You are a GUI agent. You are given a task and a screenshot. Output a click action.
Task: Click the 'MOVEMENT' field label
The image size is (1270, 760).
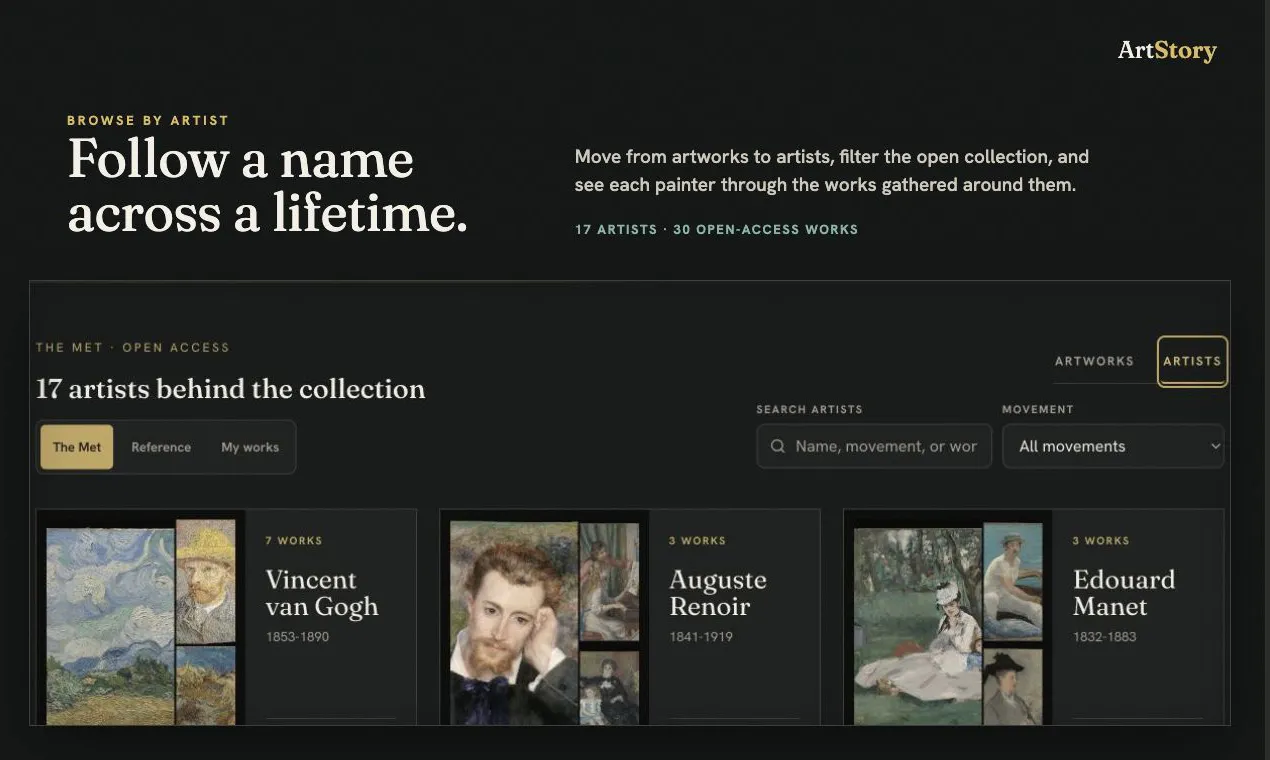click(x=1038, y=410)
